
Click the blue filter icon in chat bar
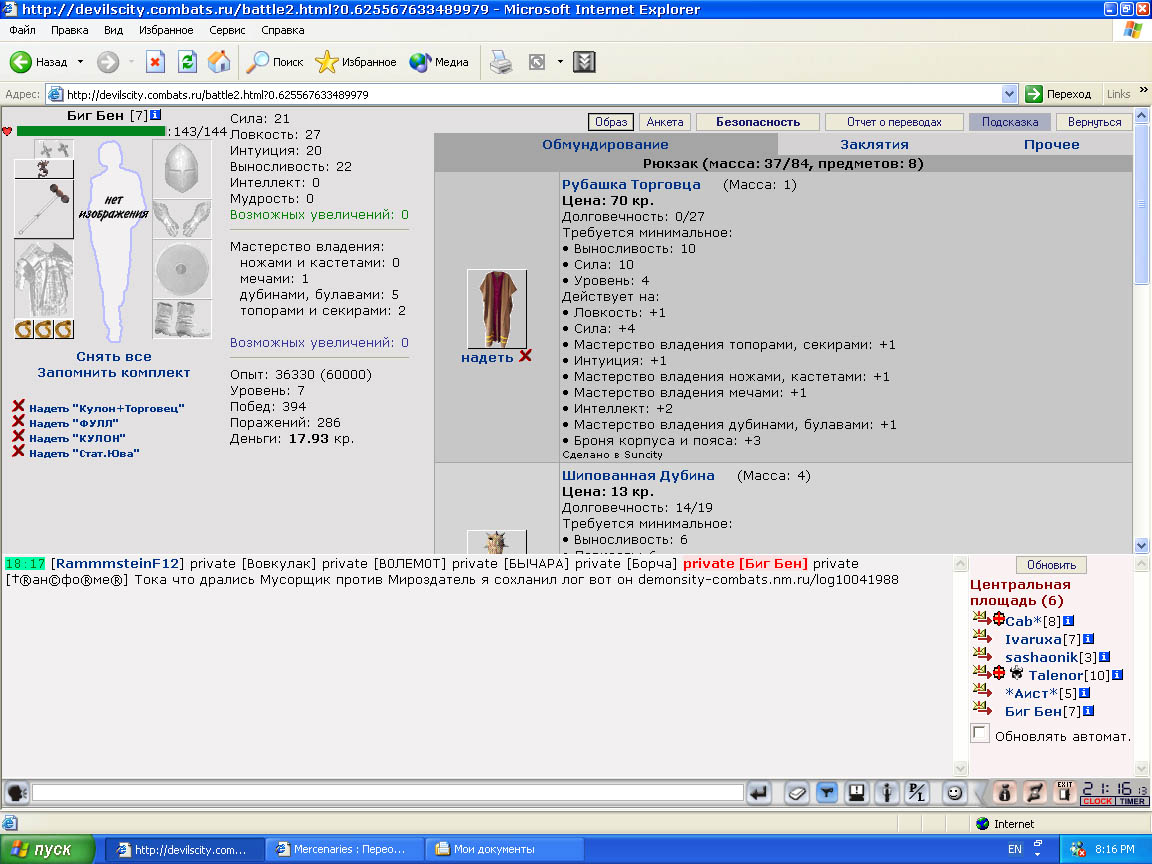827,793
